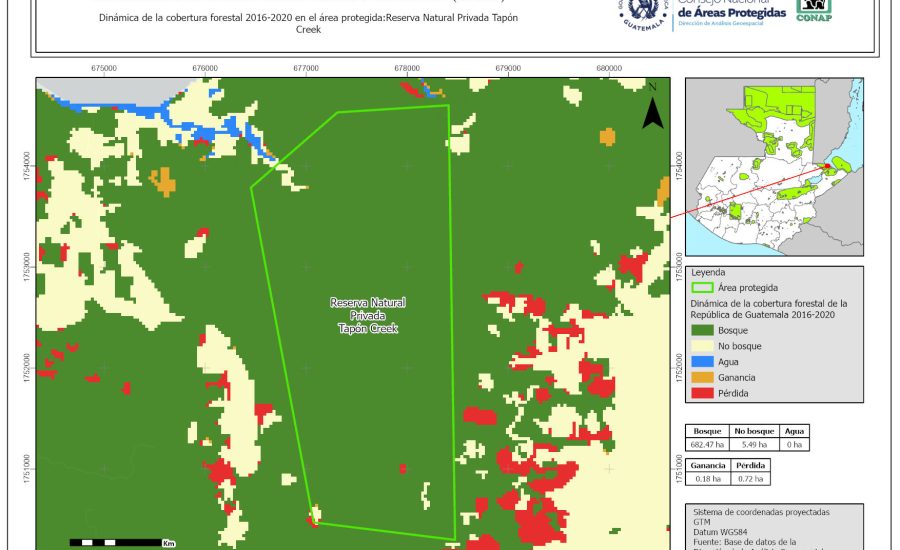Click the green Área protegida outline symbol
The image size is (900, 550).
point(702,287)
